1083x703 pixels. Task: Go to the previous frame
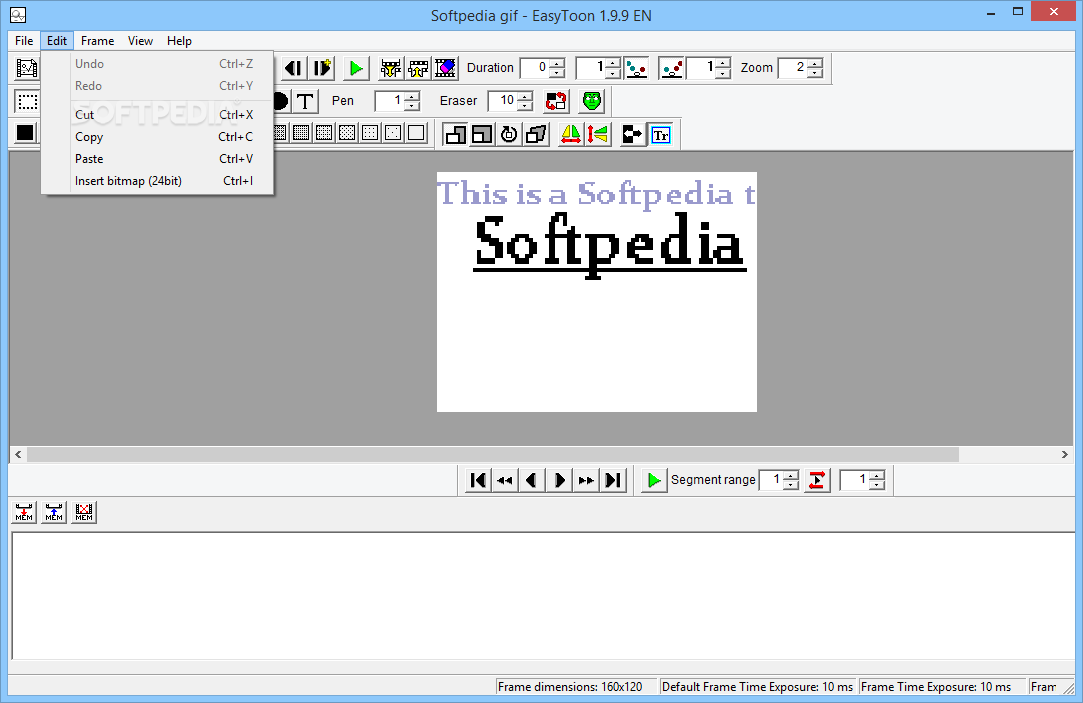tap(532, 480)
